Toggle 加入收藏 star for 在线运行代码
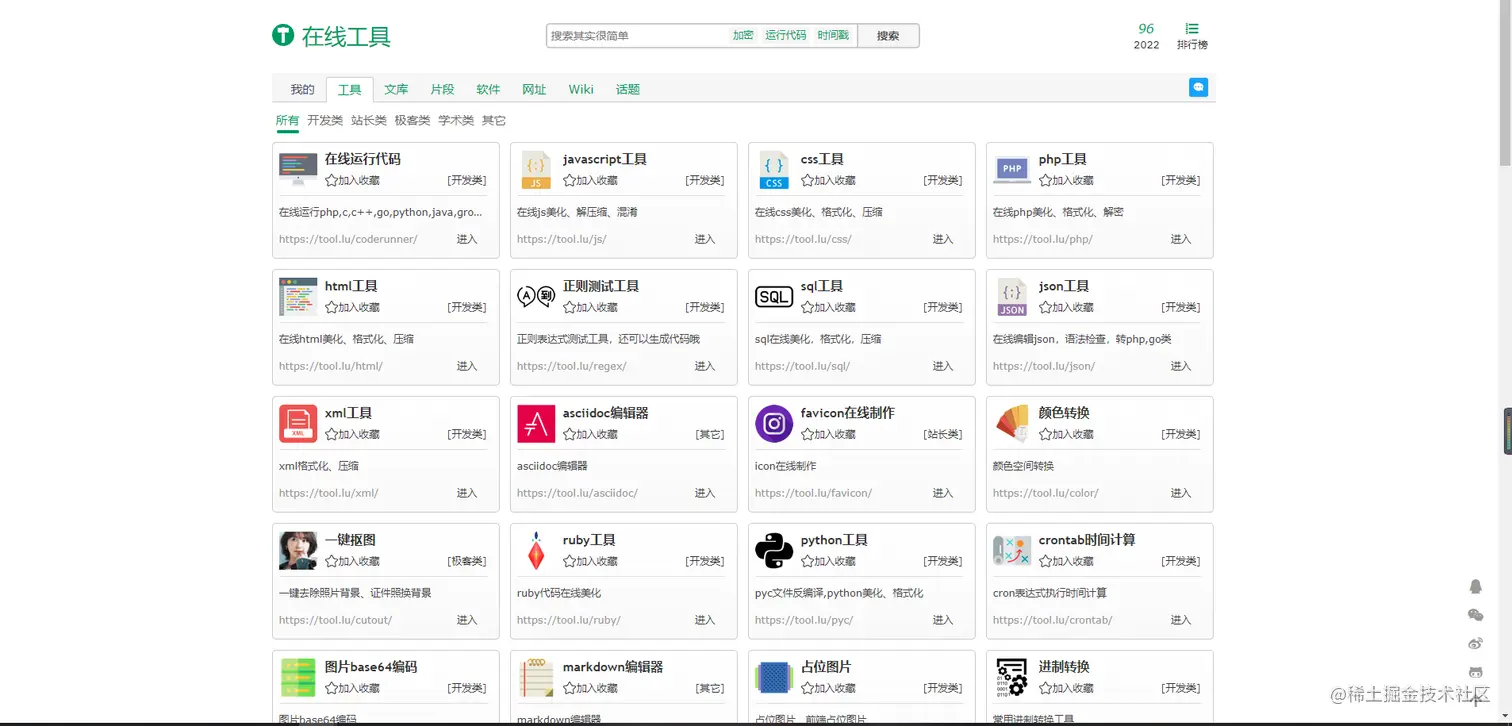This screenshot has height=726, width=1512. point(332,181)
